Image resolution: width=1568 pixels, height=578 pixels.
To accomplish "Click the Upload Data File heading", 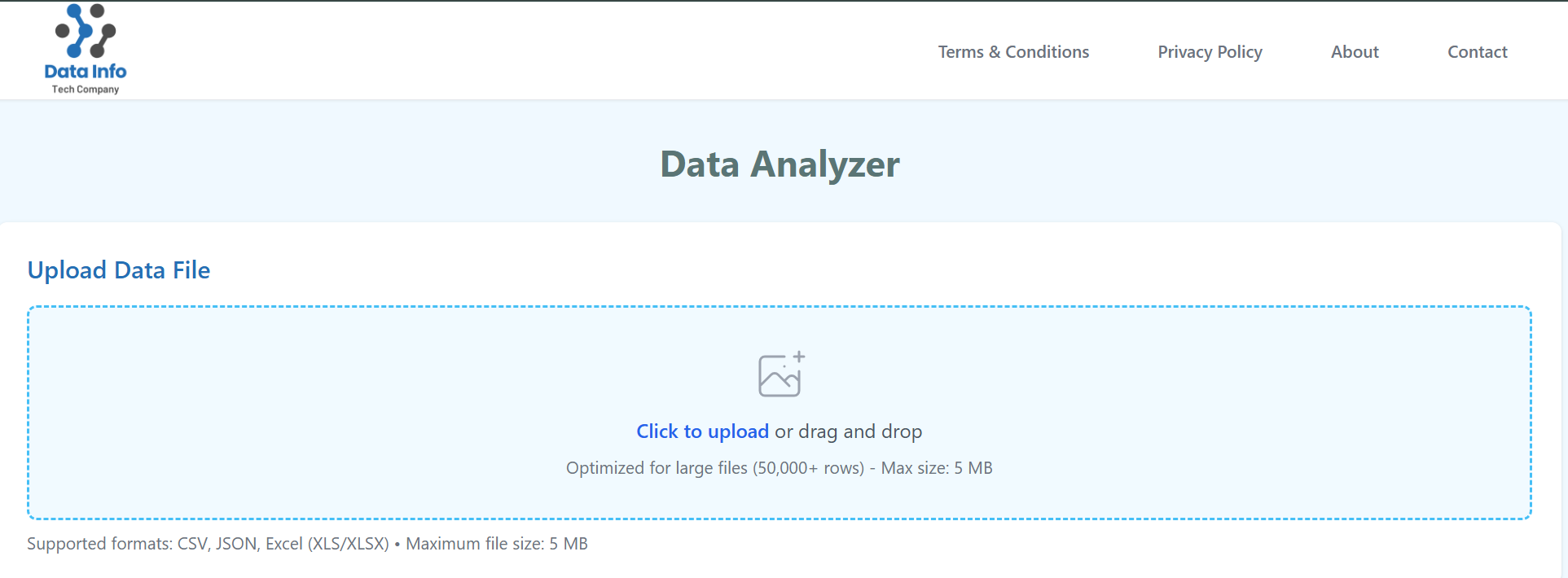I will pos(118,269).
